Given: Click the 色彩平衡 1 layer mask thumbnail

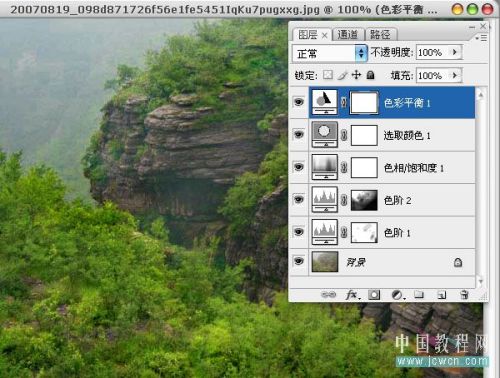Looking at the screenshot, I should [x=364, y=103].
